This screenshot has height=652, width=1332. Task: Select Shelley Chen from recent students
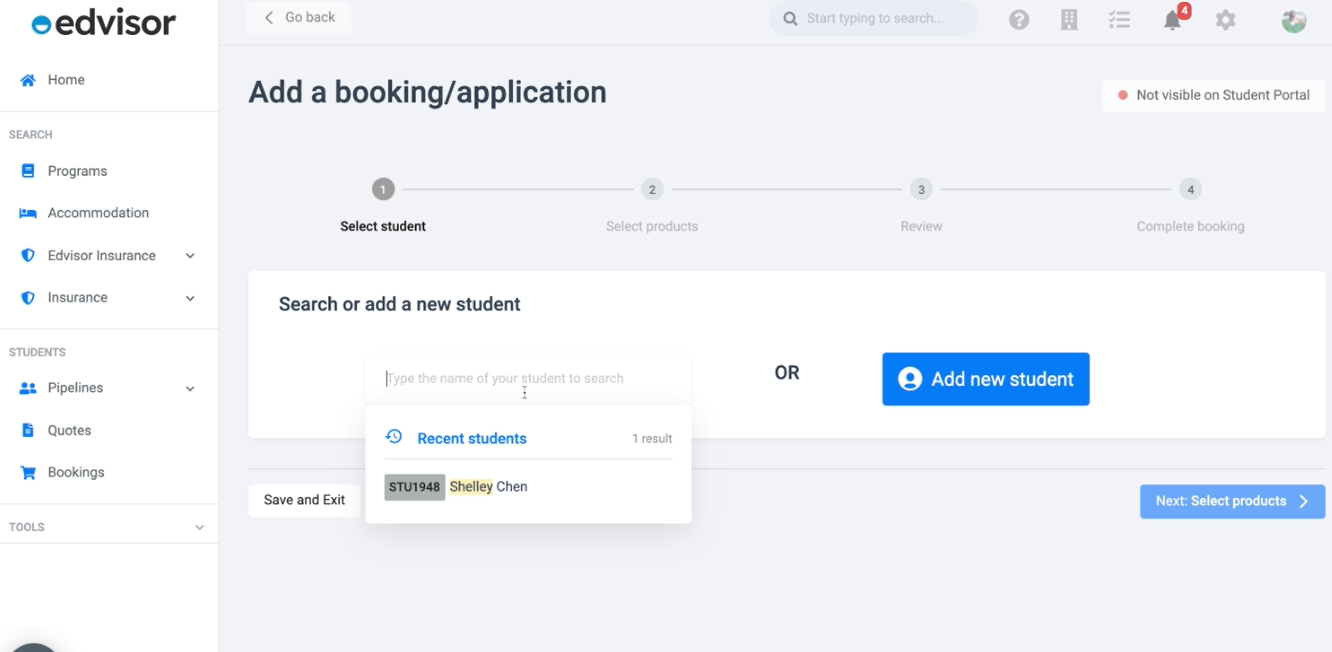[x=528, y=487]
